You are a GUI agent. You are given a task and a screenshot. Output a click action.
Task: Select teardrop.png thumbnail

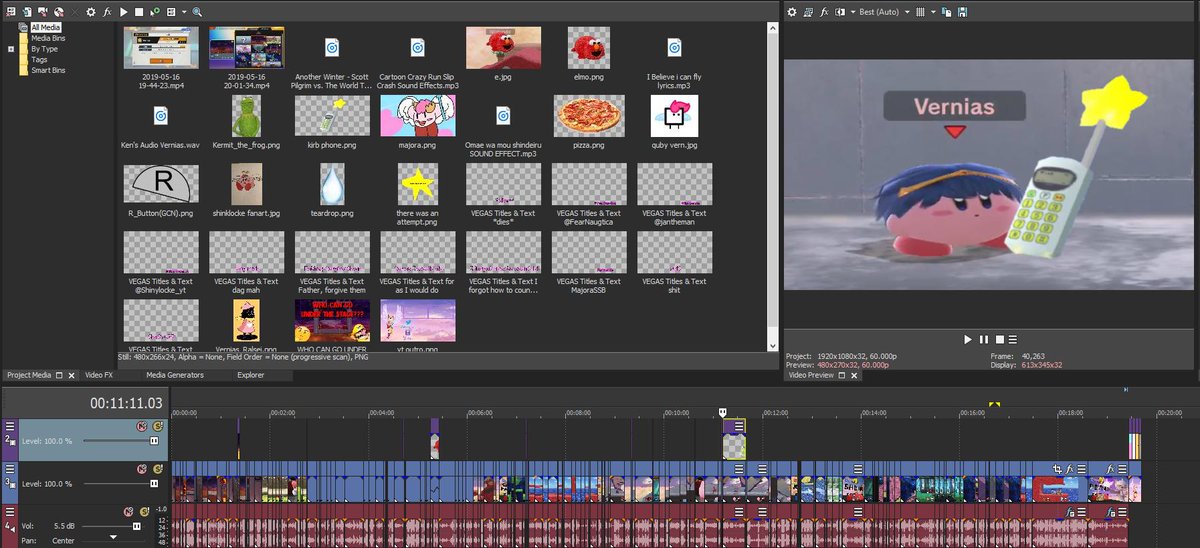tap(332, 184)
